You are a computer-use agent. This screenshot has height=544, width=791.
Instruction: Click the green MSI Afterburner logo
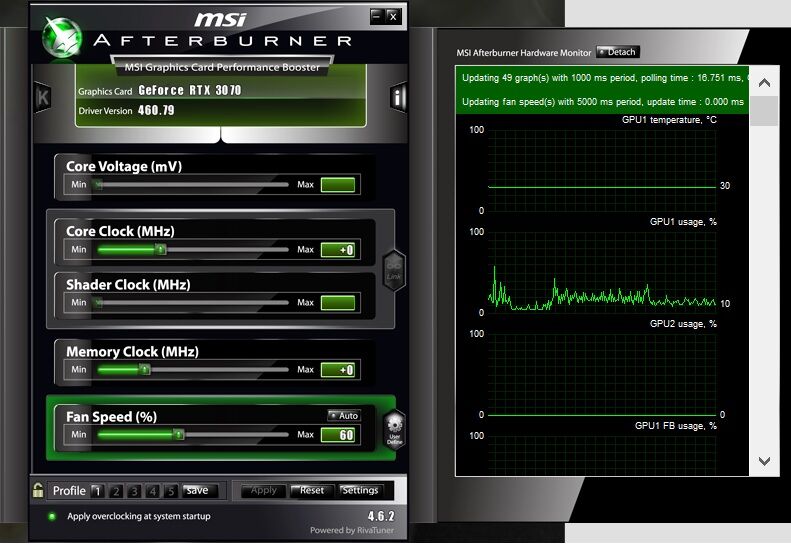62,37
